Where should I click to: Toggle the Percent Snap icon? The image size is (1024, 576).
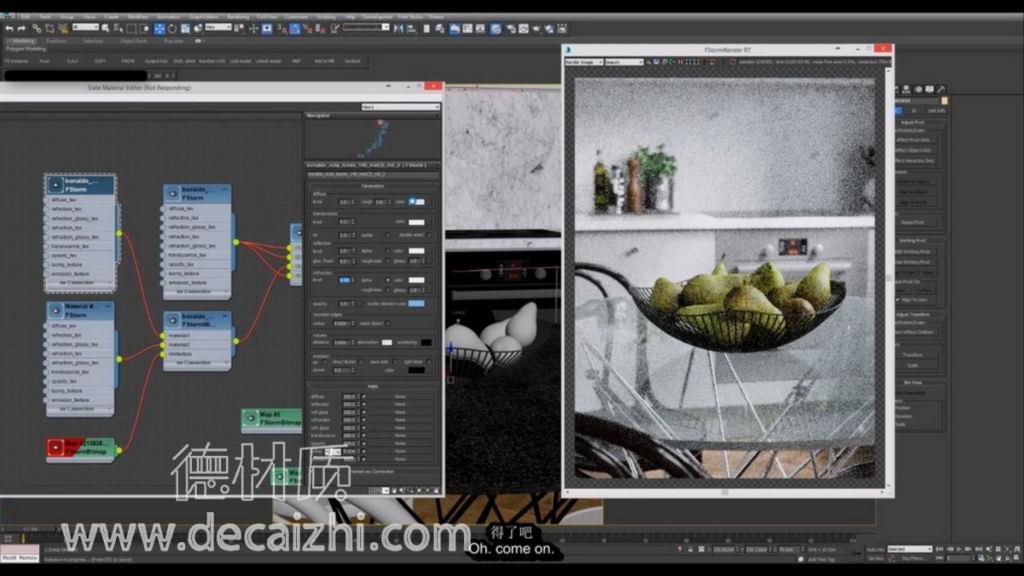click(307, 29)
